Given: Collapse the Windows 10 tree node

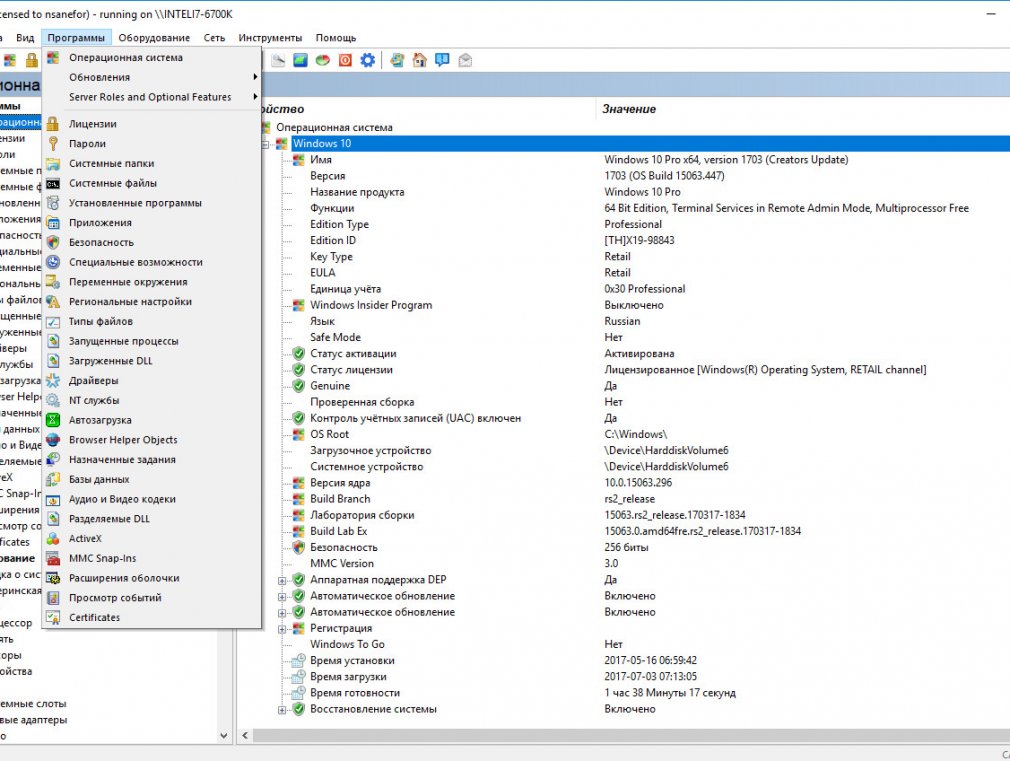Looking at the screenshot, I should pyautogui.click(x=266, y=144).
